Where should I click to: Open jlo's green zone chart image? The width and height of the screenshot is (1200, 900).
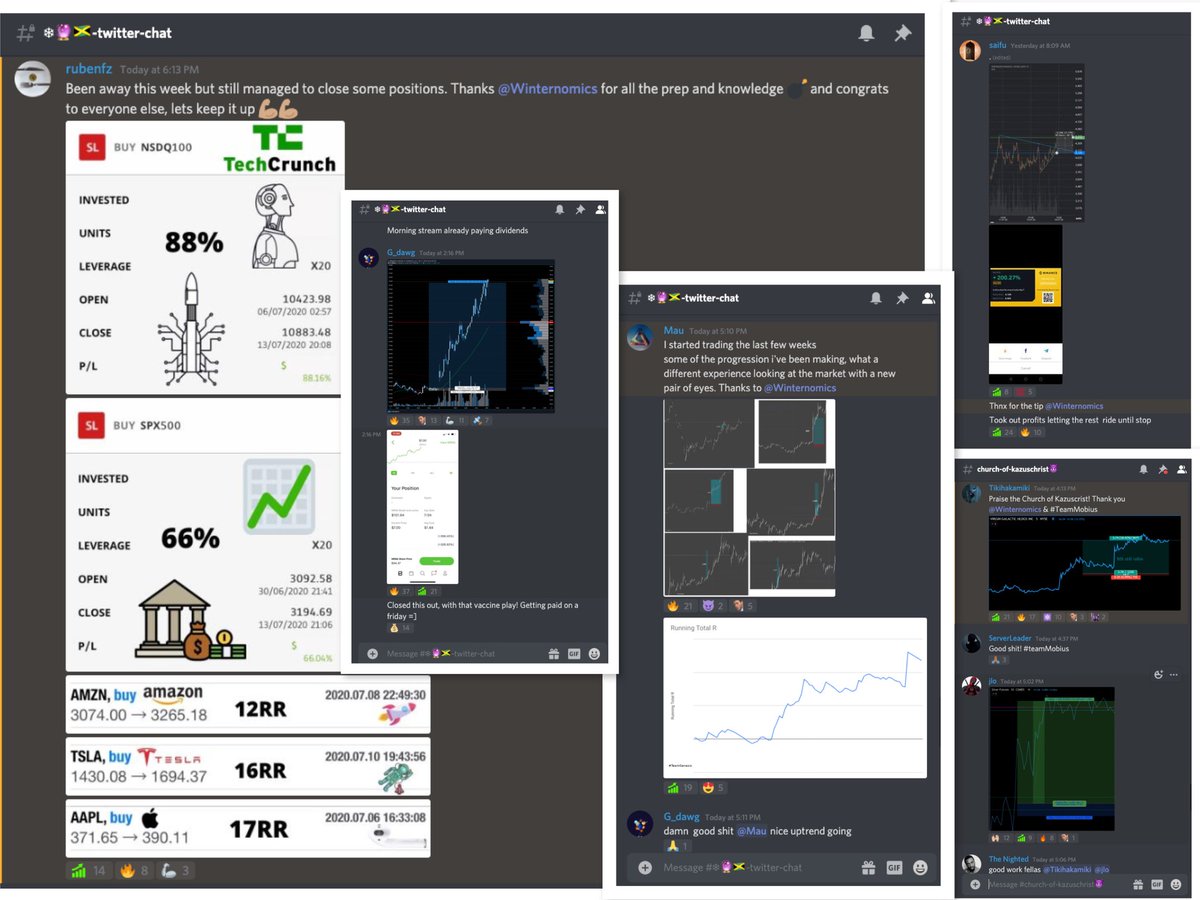click(x=1051, y=759)
